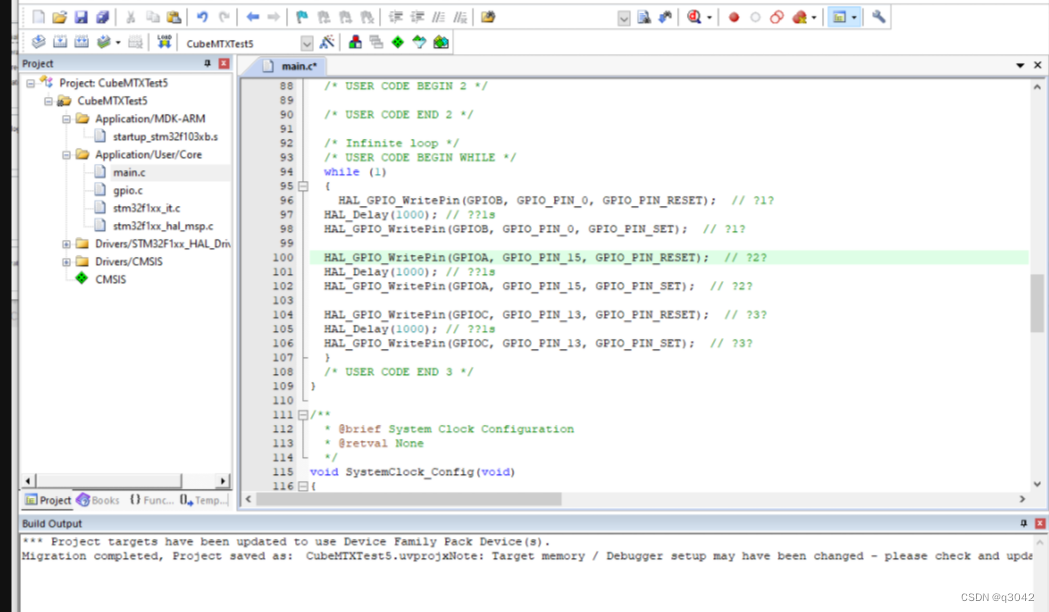This screenshot has height=612, width=1049.
Task: Select stm32f1xx_hal_msp.c in project tree
Action: pos(163,226)
